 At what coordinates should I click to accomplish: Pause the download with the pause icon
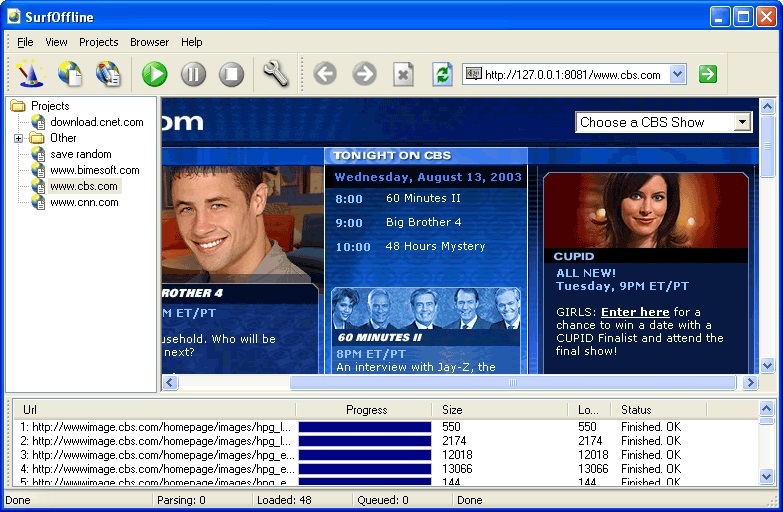(x=193, y=74)
